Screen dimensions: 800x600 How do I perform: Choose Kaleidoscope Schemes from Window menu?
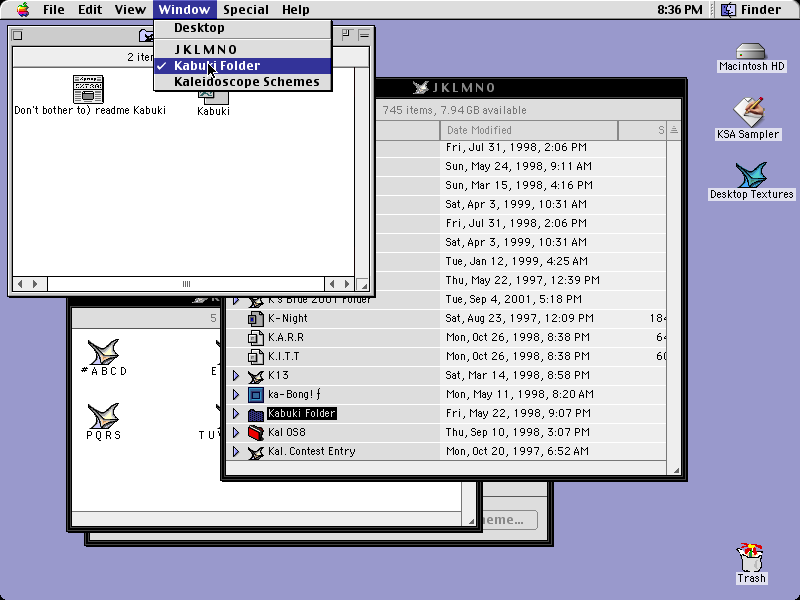pyautogui.click(x=243, y=82)
